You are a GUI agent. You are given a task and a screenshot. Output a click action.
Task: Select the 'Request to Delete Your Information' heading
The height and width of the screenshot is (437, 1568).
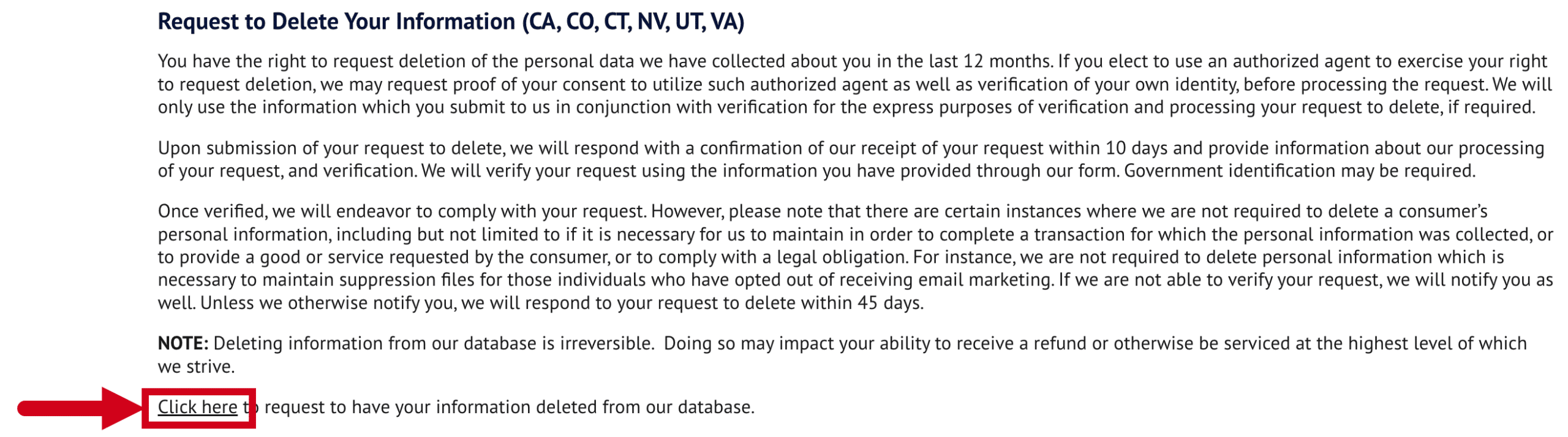[x=451, y=21]
